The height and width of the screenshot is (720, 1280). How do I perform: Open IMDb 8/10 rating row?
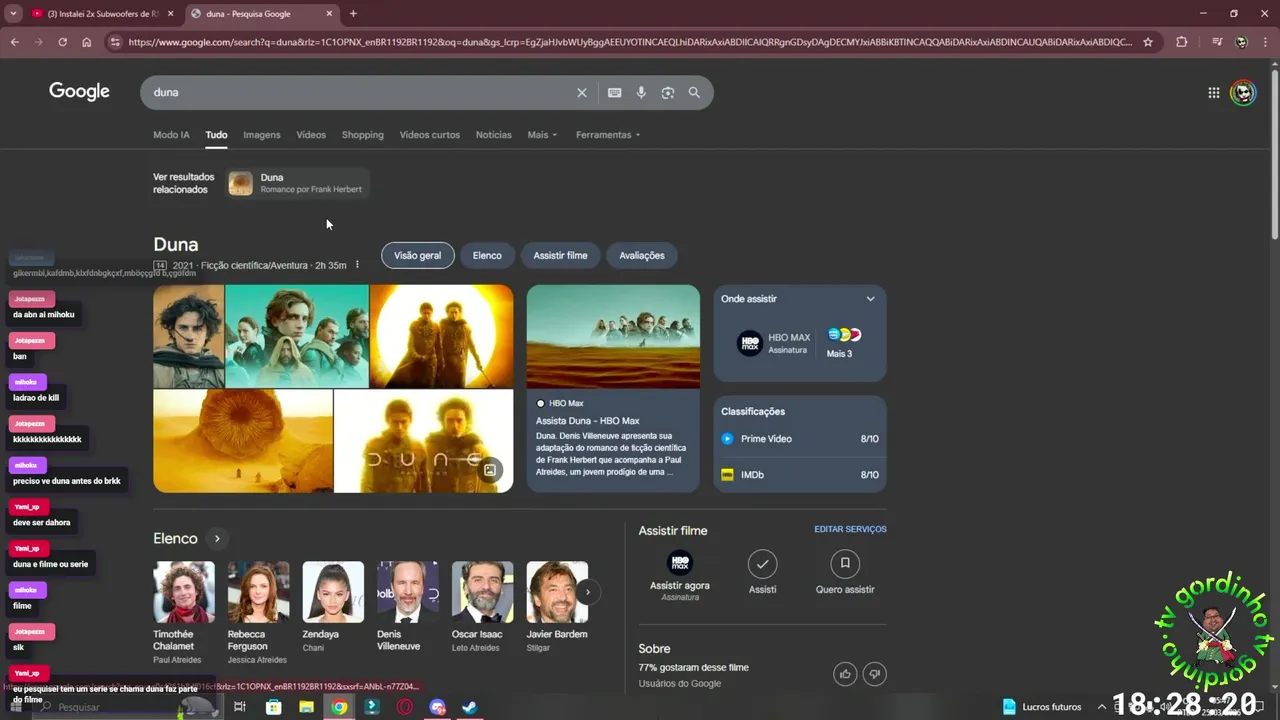tap(800, 475)
